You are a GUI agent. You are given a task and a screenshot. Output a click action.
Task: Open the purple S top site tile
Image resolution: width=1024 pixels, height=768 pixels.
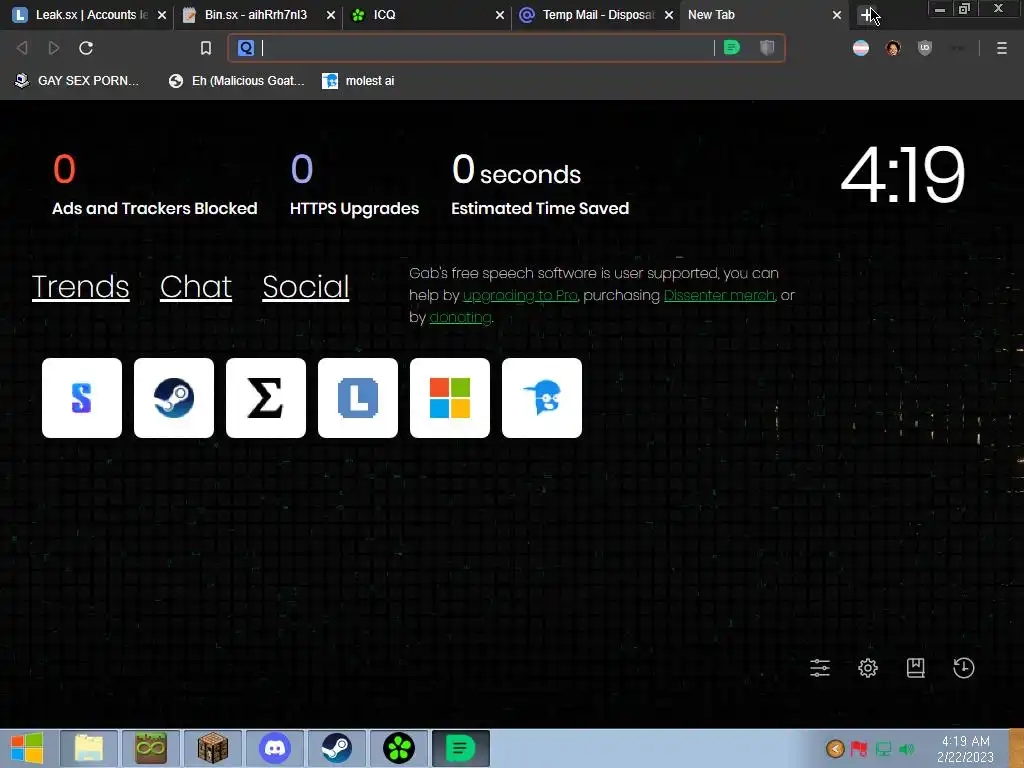82,398
